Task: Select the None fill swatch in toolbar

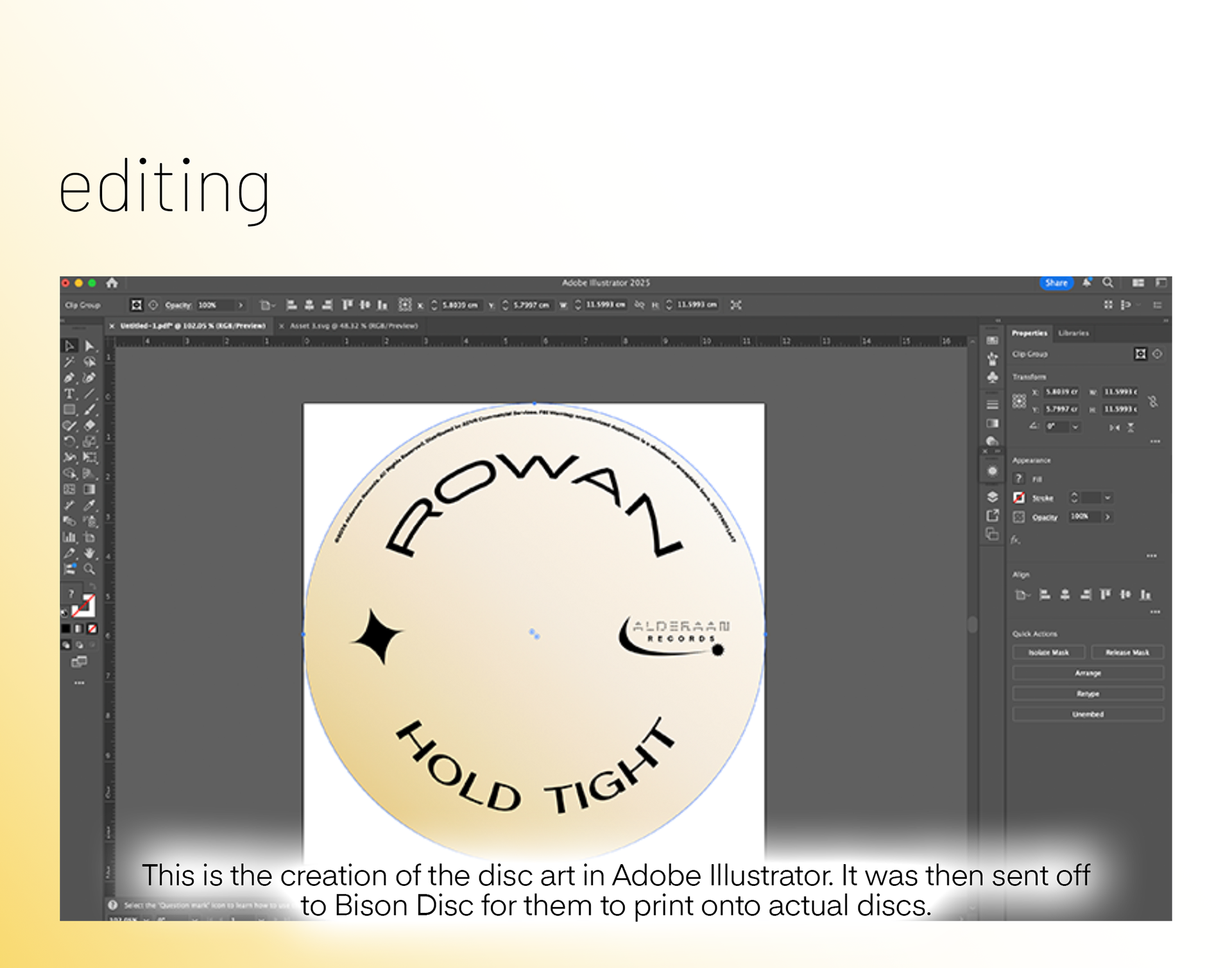Action: (93, 629)
